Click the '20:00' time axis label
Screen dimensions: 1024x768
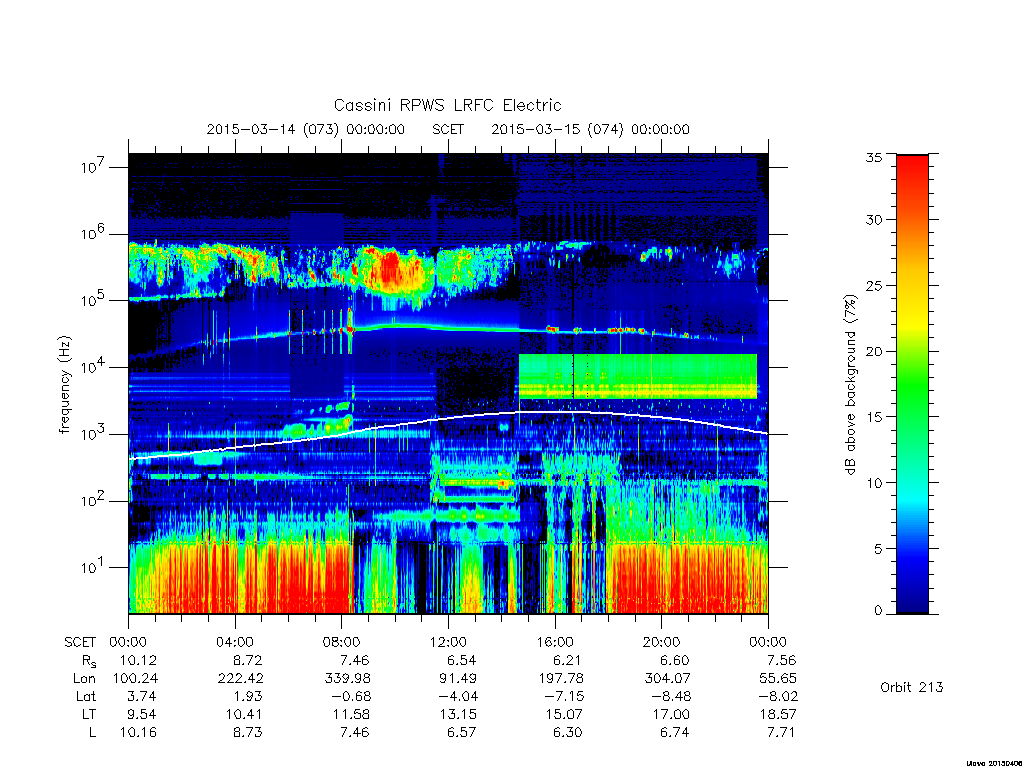661,642
